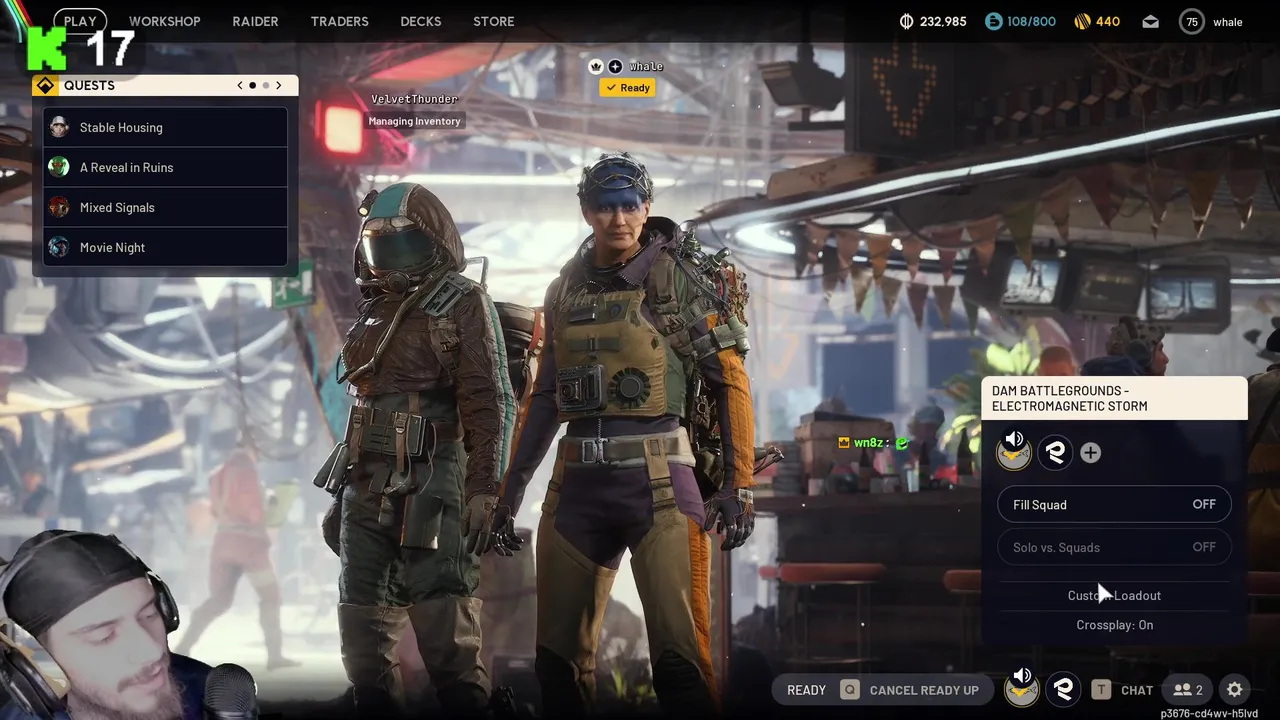This screenshot has width=1280, height=720.
Task: Click the party leader crown icon
Action: pos(596,66)
